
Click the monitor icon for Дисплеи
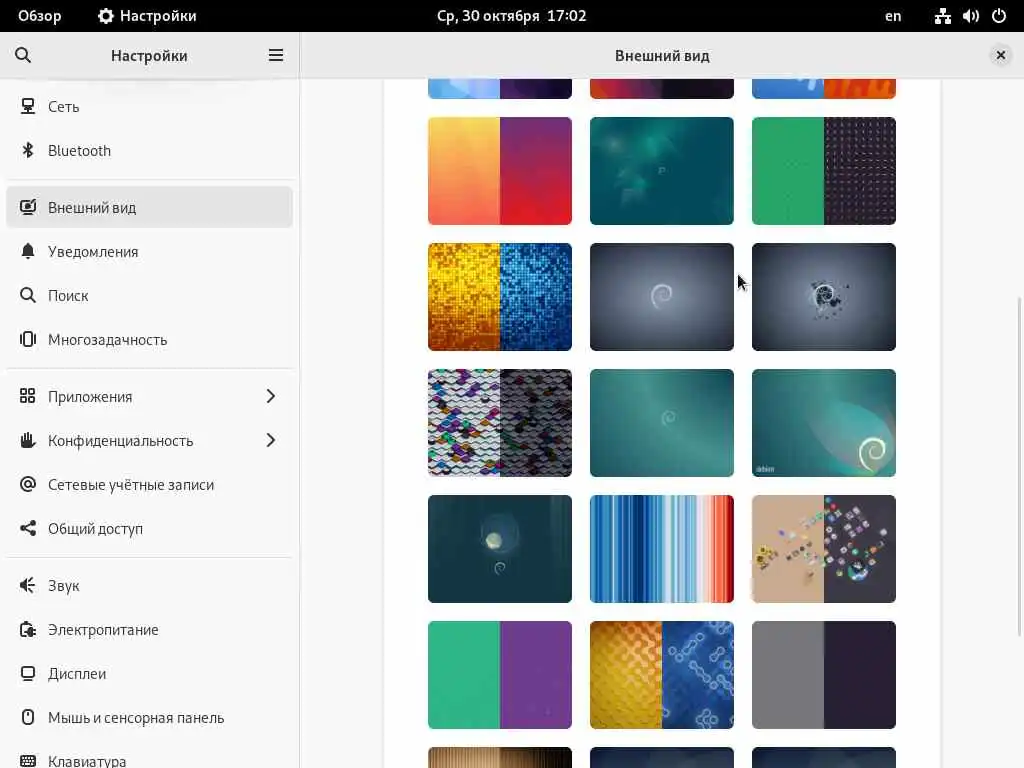(27, 673)
